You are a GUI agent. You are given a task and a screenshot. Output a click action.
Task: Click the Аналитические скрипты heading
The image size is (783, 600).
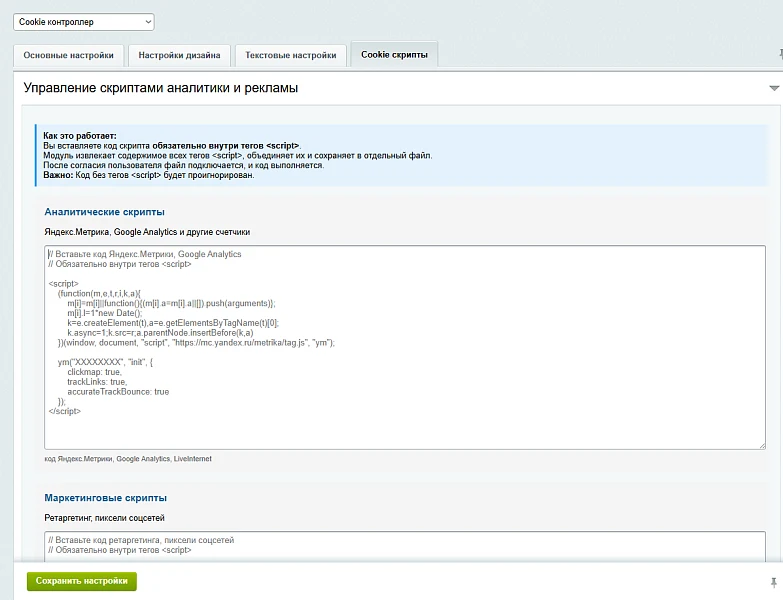(104, 212)
